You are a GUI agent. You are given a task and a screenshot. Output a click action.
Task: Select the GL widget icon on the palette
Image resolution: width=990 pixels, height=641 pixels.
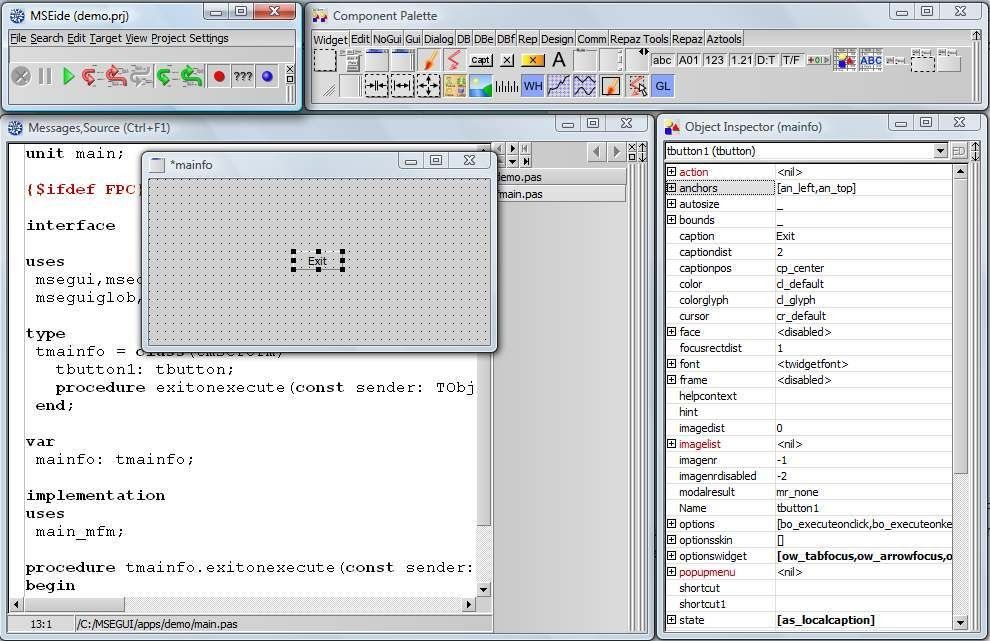tap(662, 85)
